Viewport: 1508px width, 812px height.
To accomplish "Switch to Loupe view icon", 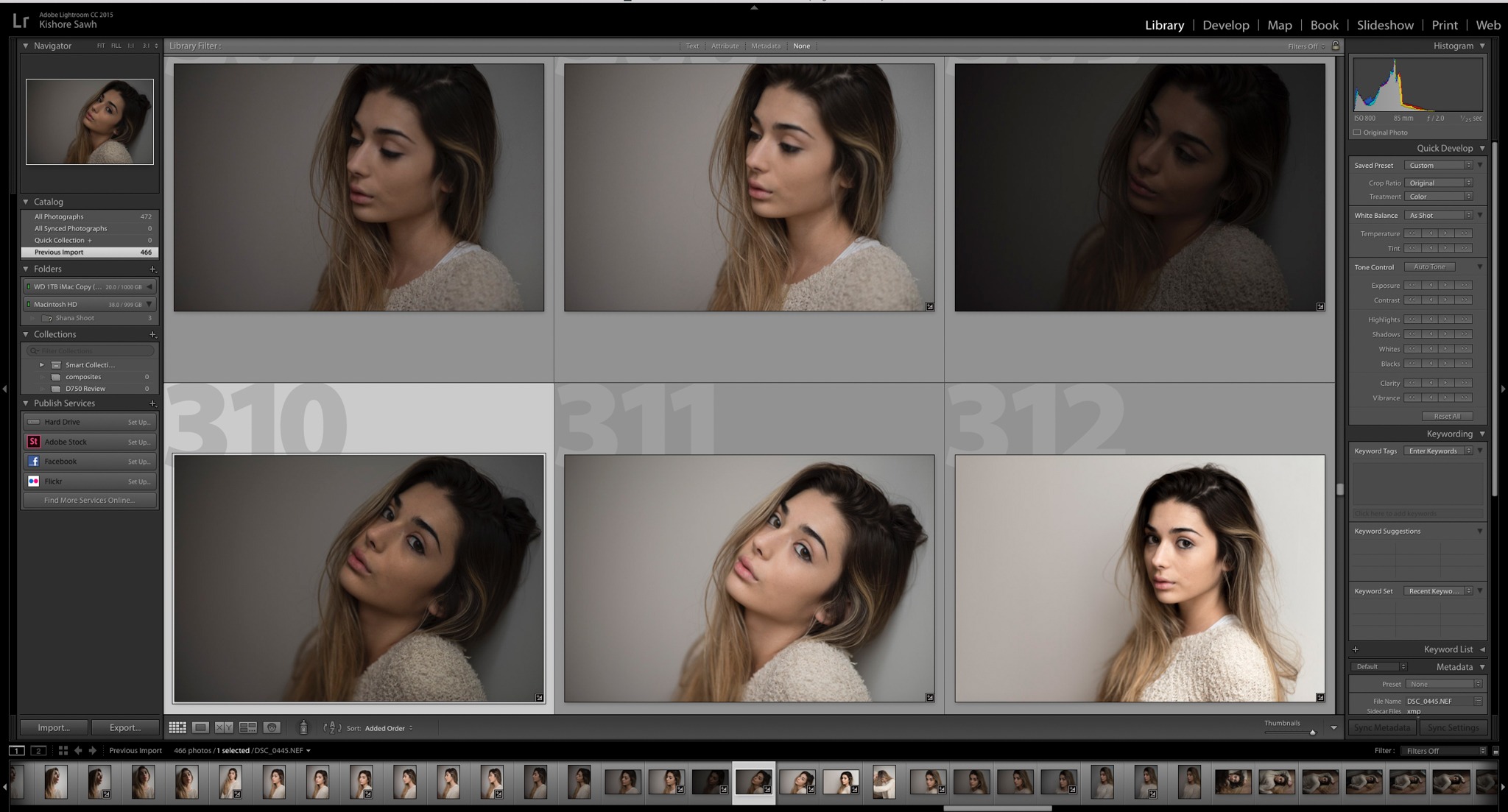I will 200,727.
